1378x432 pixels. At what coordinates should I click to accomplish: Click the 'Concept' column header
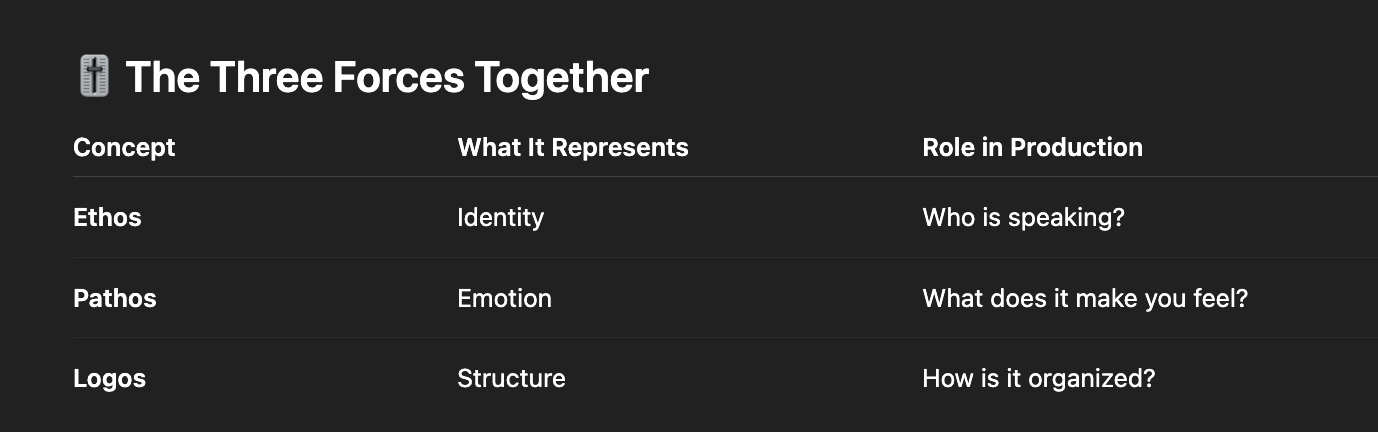(124, 147)
